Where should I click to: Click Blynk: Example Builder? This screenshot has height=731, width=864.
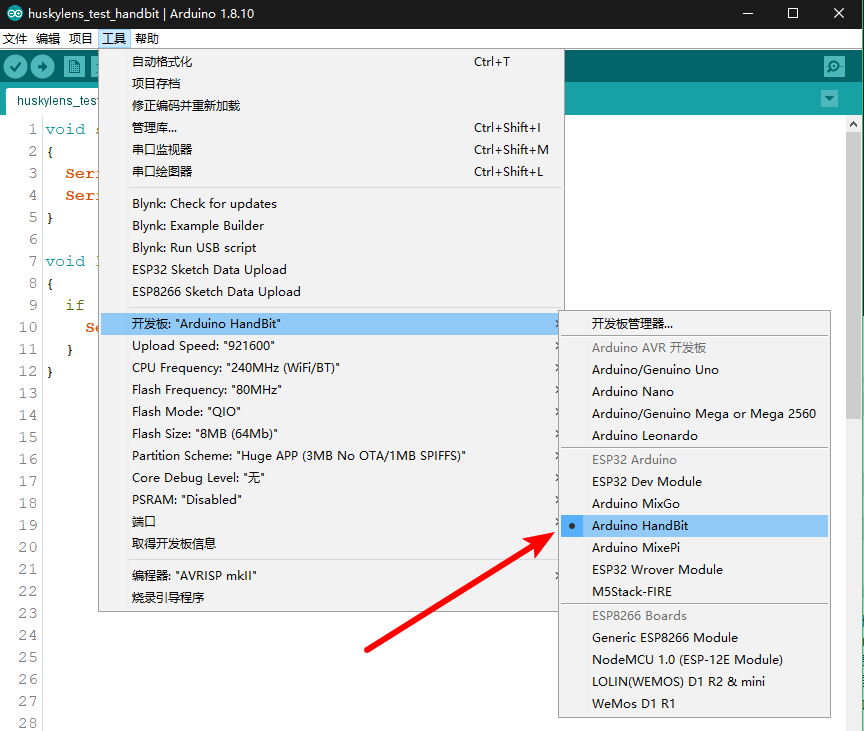tap(331, 226)
